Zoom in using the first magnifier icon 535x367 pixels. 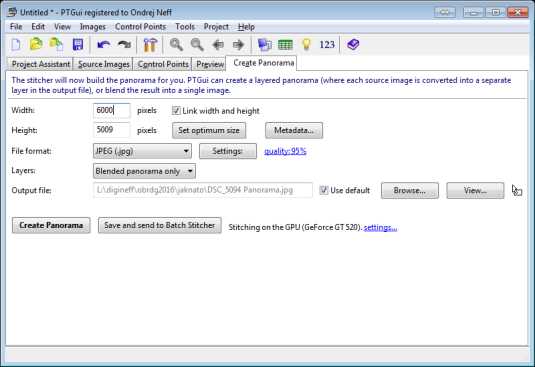point(176,45)
